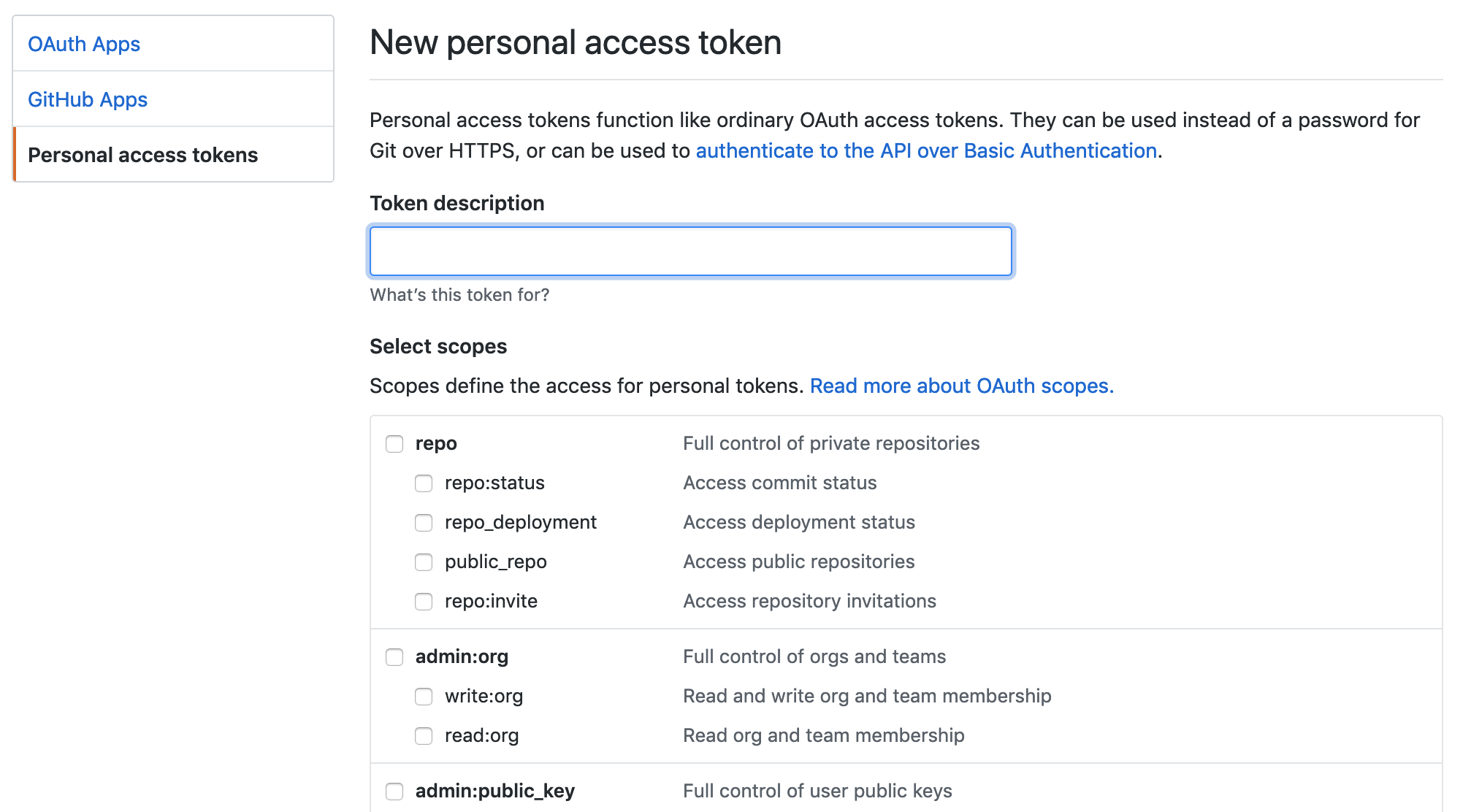The image size is (1471, 812).
Task: Click the Read more about OAuth scopes link
Action: coord(961,386)
